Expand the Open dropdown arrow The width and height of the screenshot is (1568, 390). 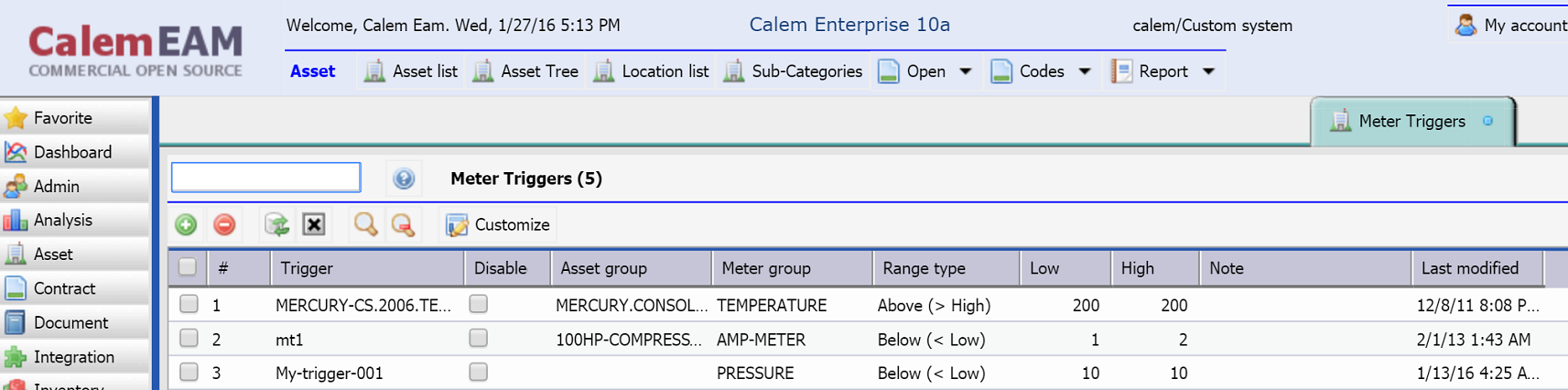point(965,71)
